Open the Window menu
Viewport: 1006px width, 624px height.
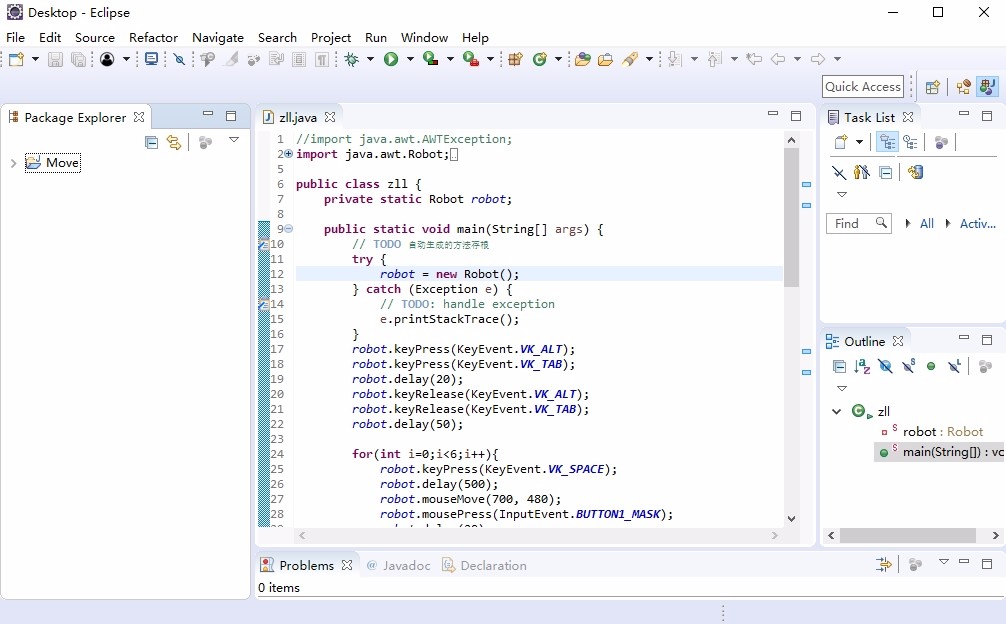[x=424, y=37]
